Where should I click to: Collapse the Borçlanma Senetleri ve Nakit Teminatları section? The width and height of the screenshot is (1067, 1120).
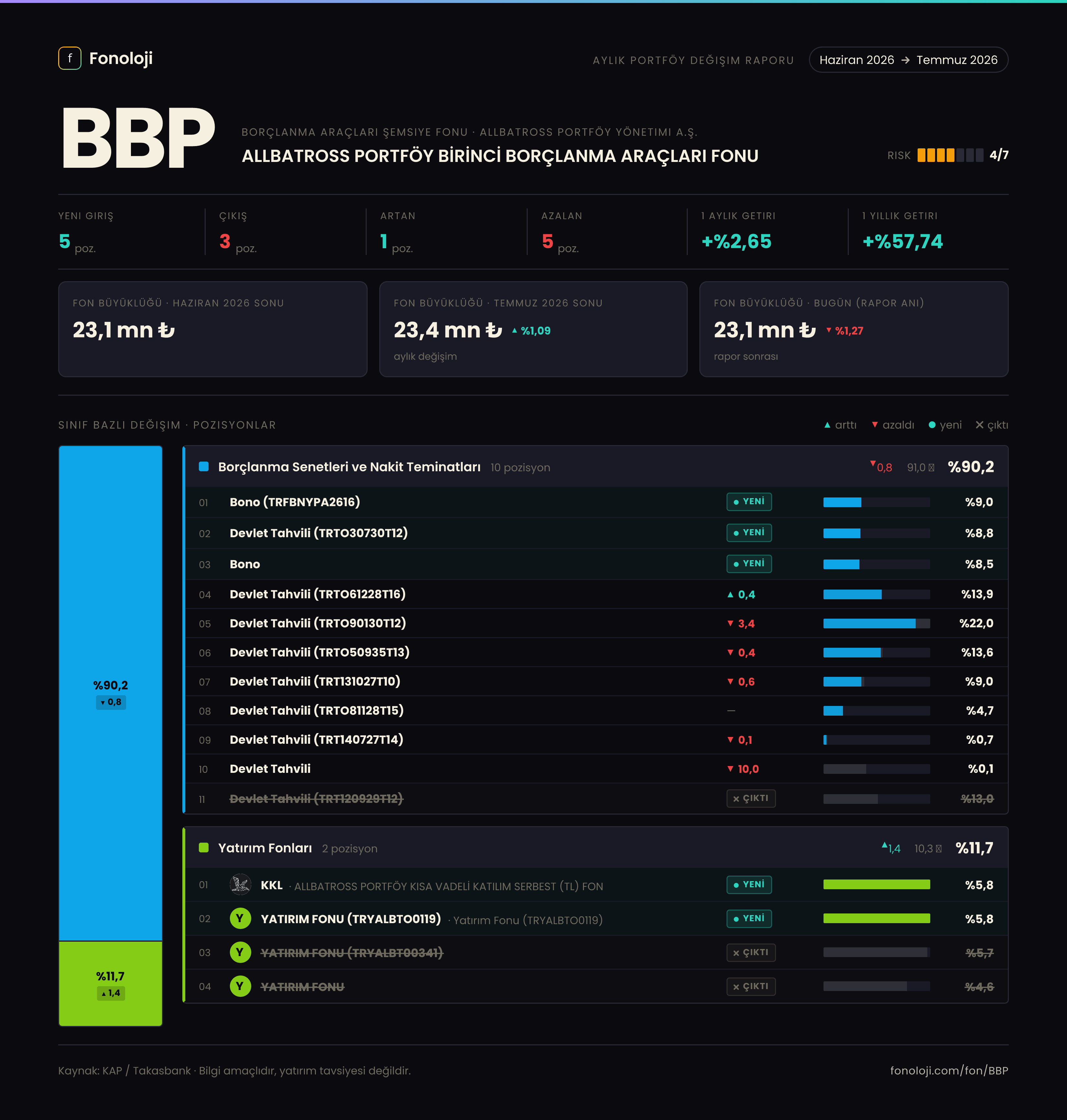pos(596,467)
